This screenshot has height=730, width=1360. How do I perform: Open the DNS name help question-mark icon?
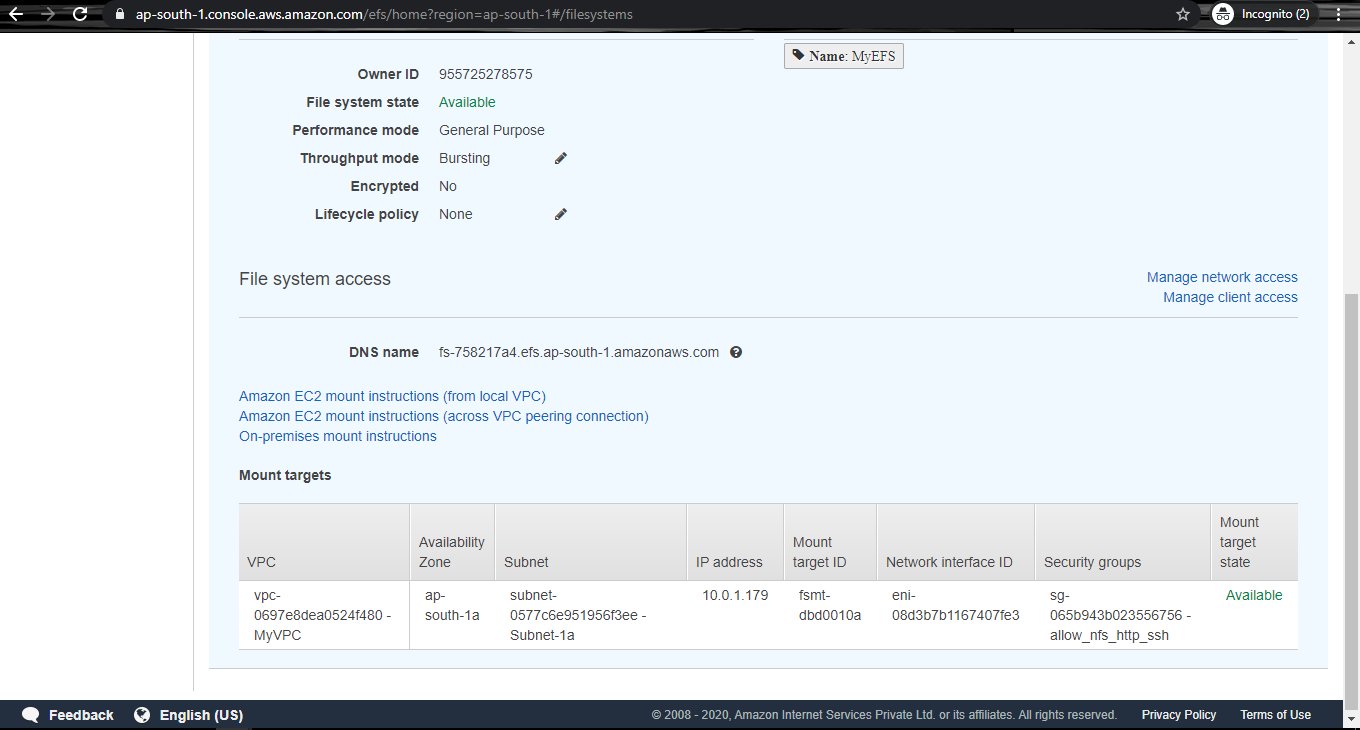click(736, 352)
